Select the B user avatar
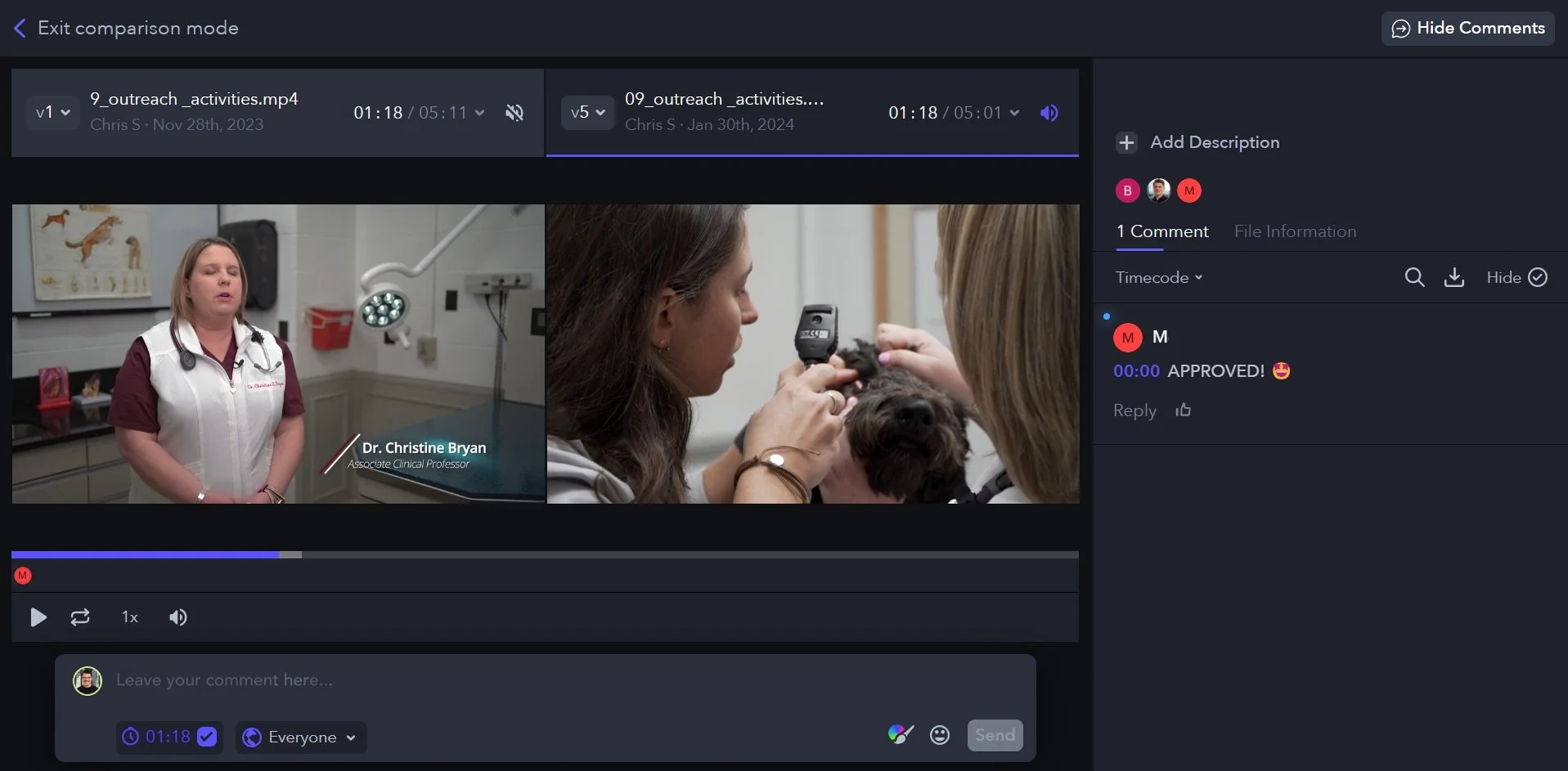 tap(1127, 191)
